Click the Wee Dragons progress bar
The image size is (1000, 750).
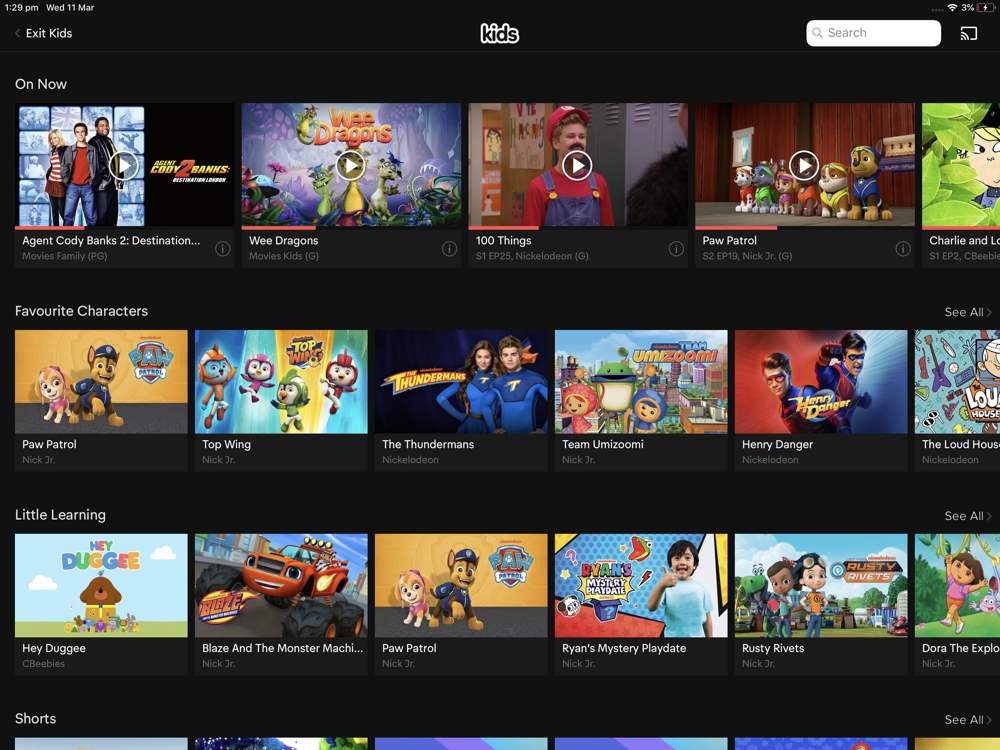pyautogui.click(x=351, y=228)
